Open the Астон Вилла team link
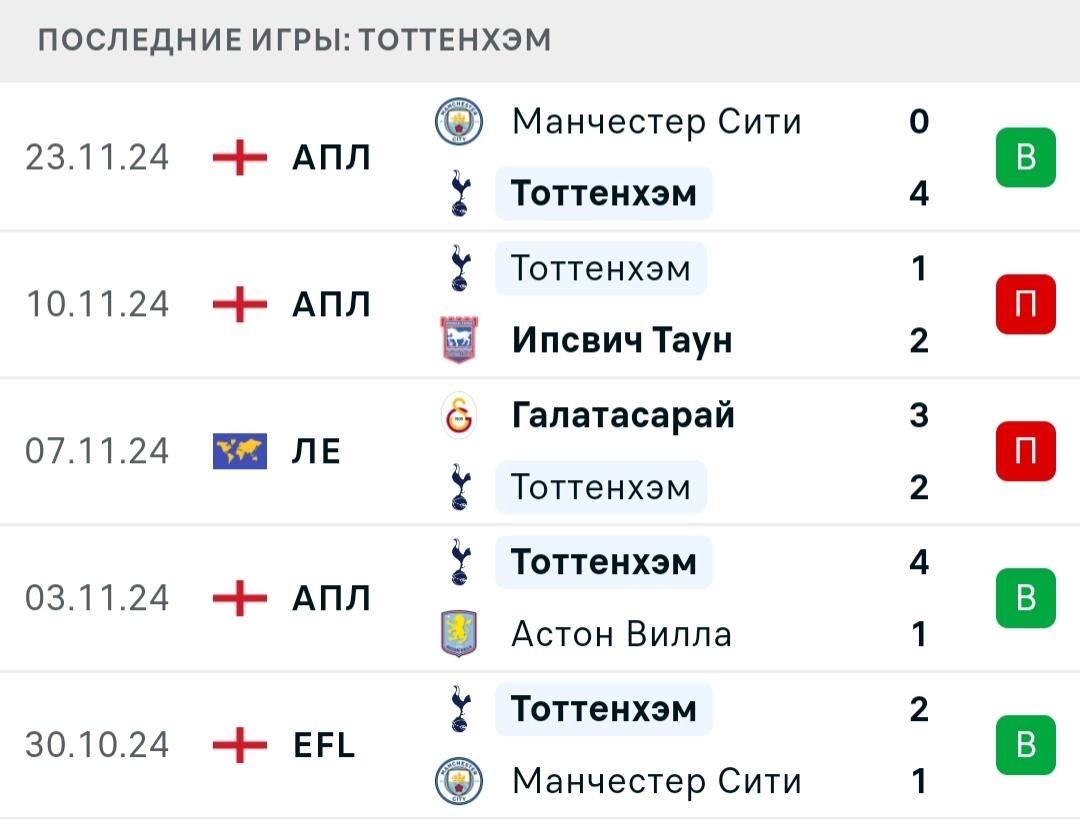The height and width of the screenshot is (819, 1080). (621, 634)
